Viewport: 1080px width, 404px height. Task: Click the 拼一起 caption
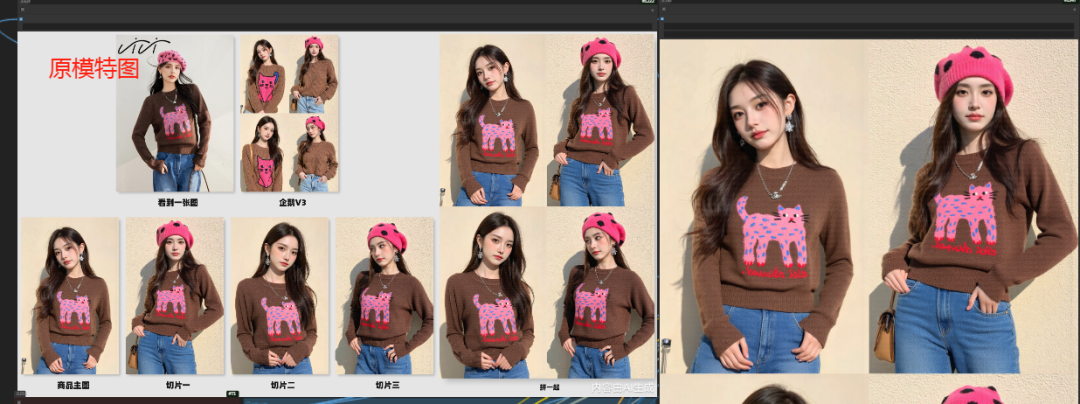[x=550, y=387]
